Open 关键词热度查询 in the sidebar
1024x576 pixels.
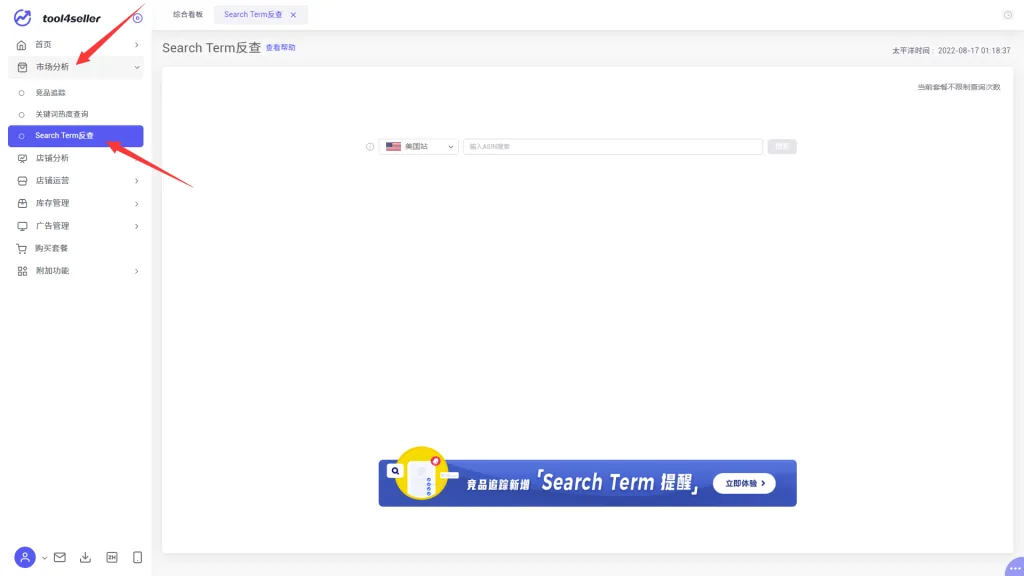[x=61, y=114]
